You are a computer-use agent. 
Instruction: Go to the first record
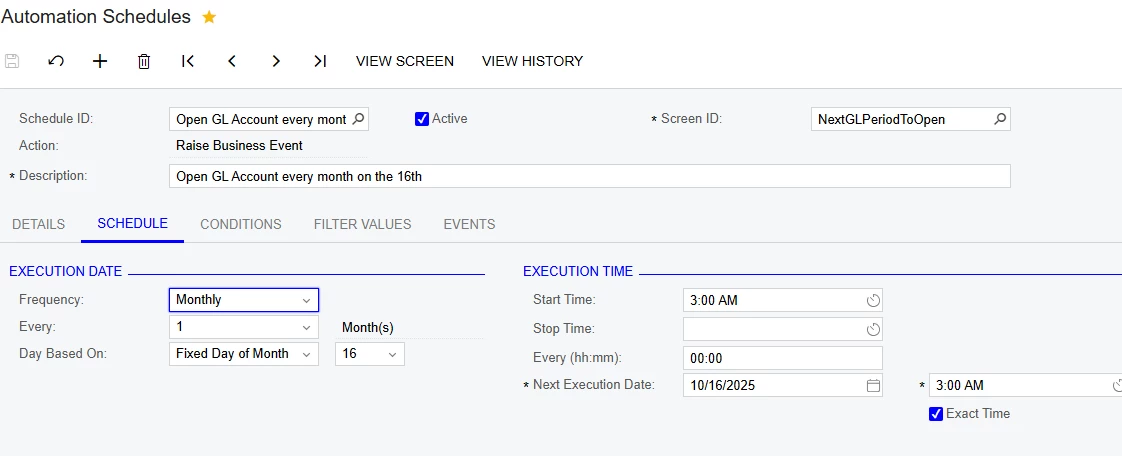pos(188,61)
